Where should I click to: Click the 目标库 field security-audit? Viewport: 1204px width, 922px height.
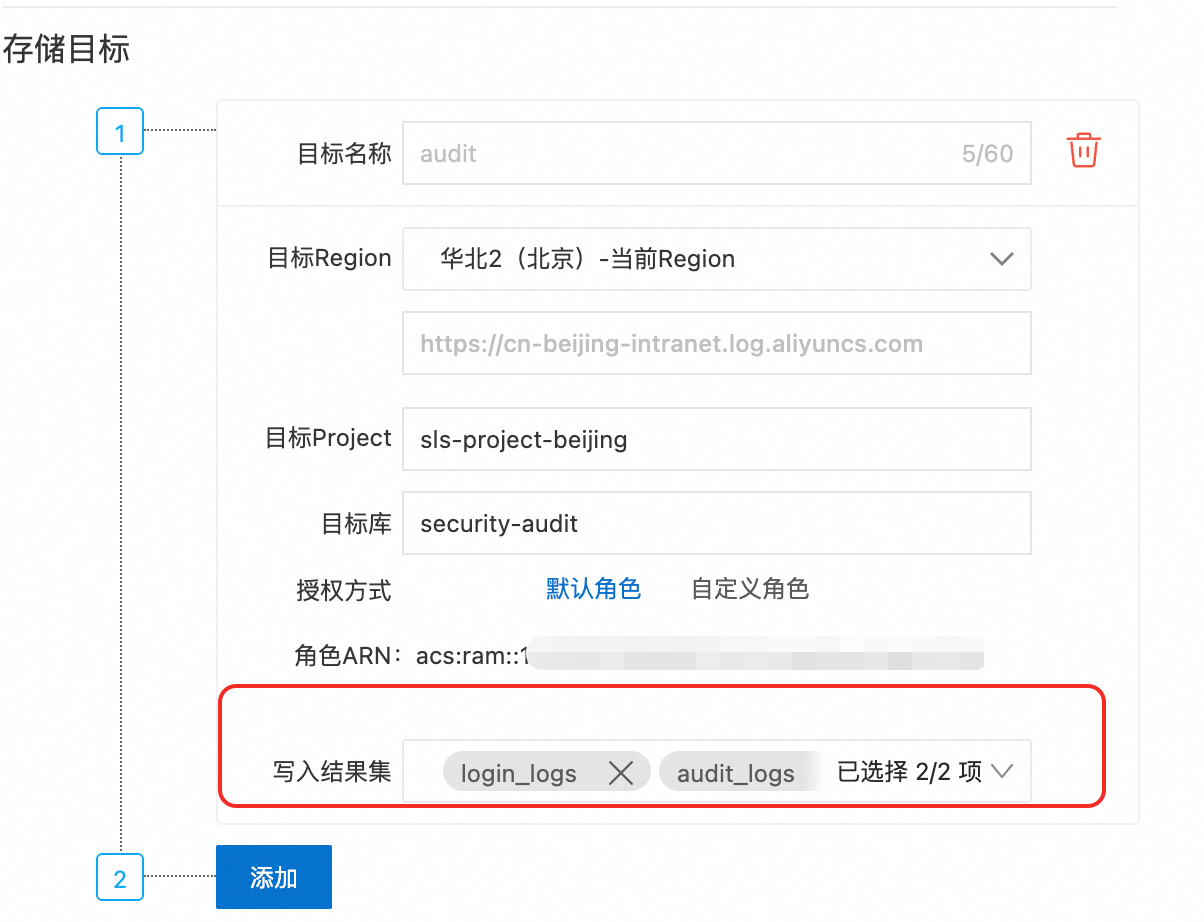pos(716,523)
